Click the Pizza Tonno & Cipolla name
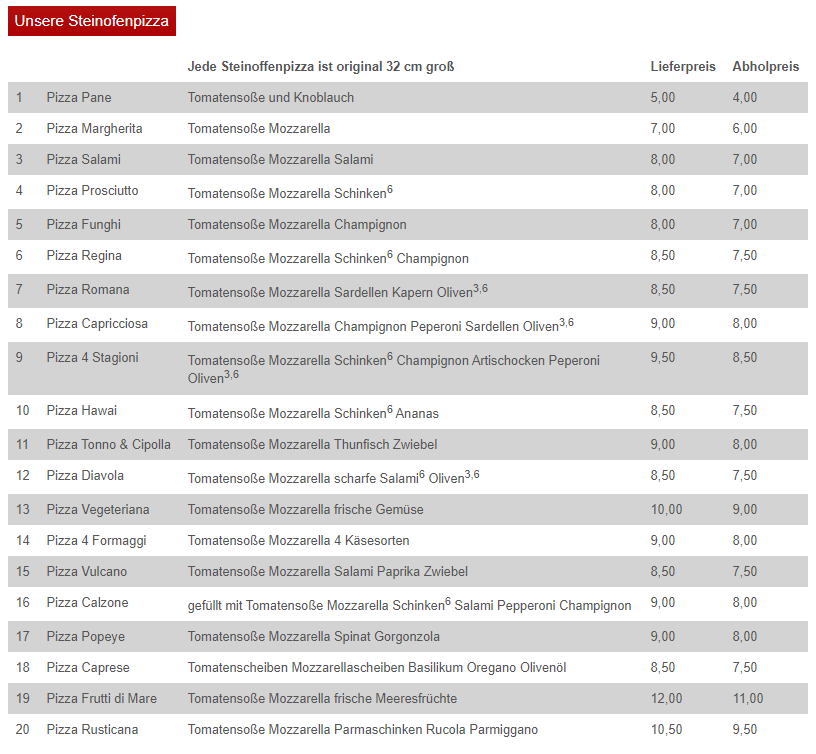816x754 pixels. pyautogui.click(x=108, y=444)
